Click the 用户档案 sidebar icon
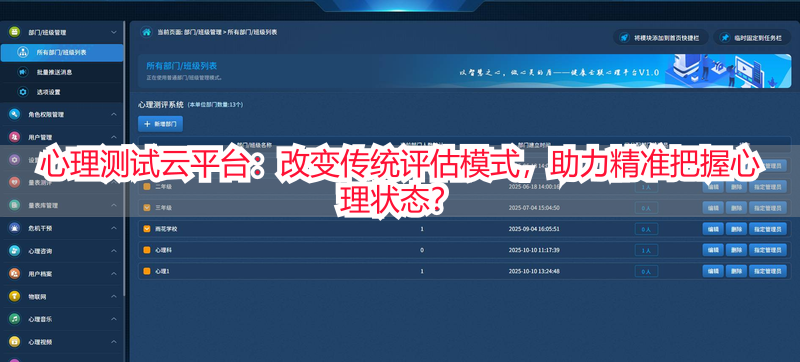This screenshot has height=362, width=800. coord(14,274)
